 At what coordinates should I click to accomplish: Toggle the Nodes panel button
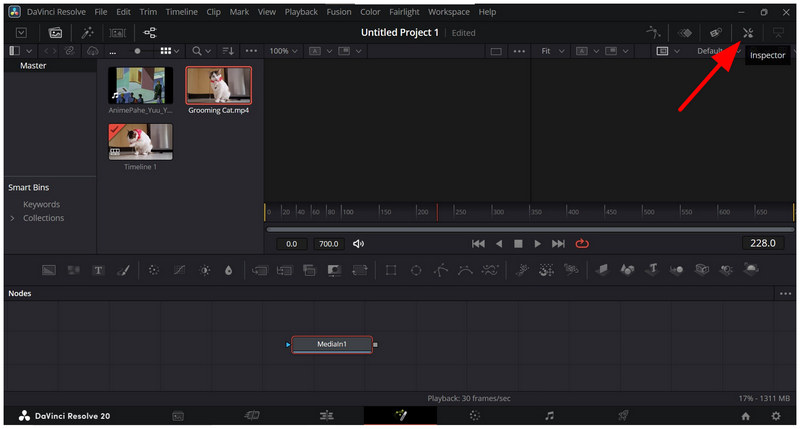pos(149,33)
